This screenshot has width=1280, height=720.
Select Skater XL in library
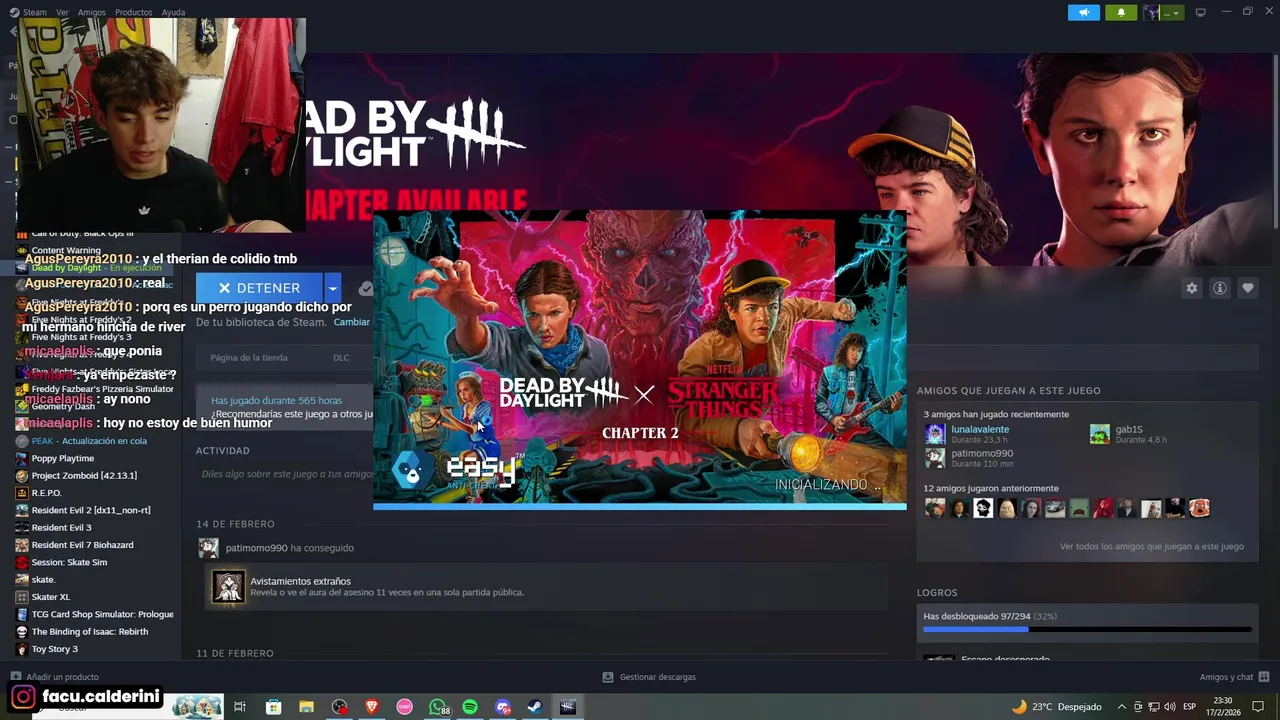[x=51, y=597]
